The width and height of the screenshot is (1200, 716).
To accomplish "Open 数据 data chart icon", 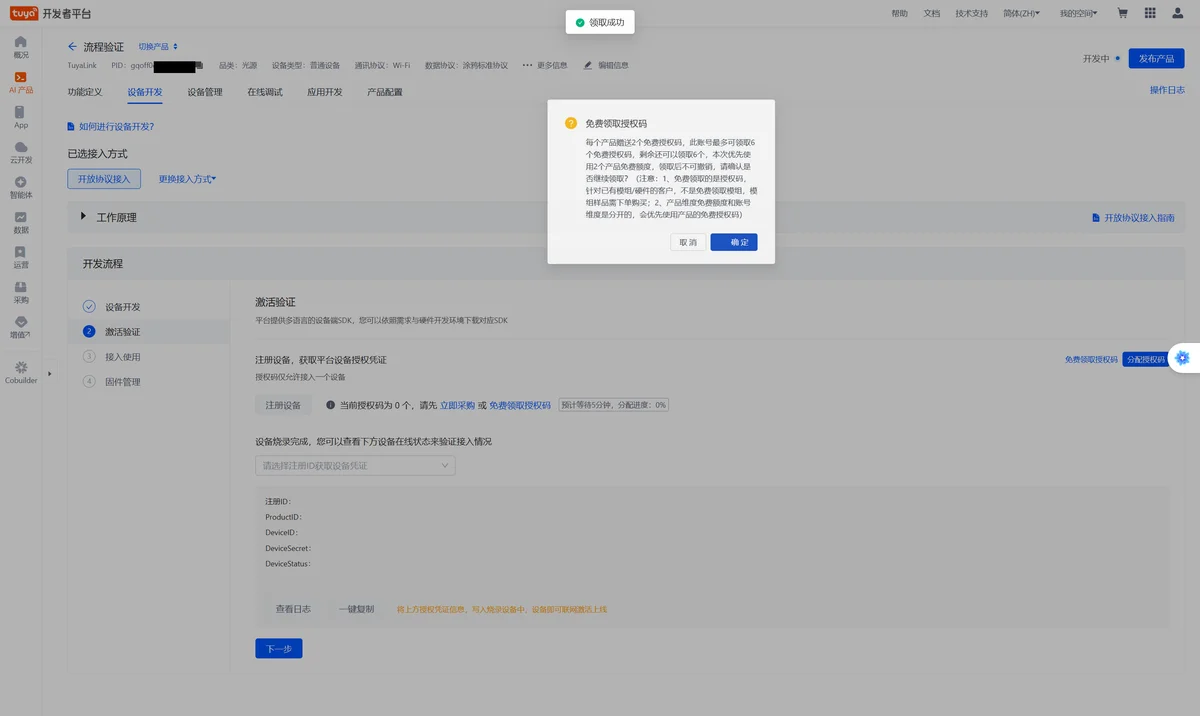I will tap(21, 217).
